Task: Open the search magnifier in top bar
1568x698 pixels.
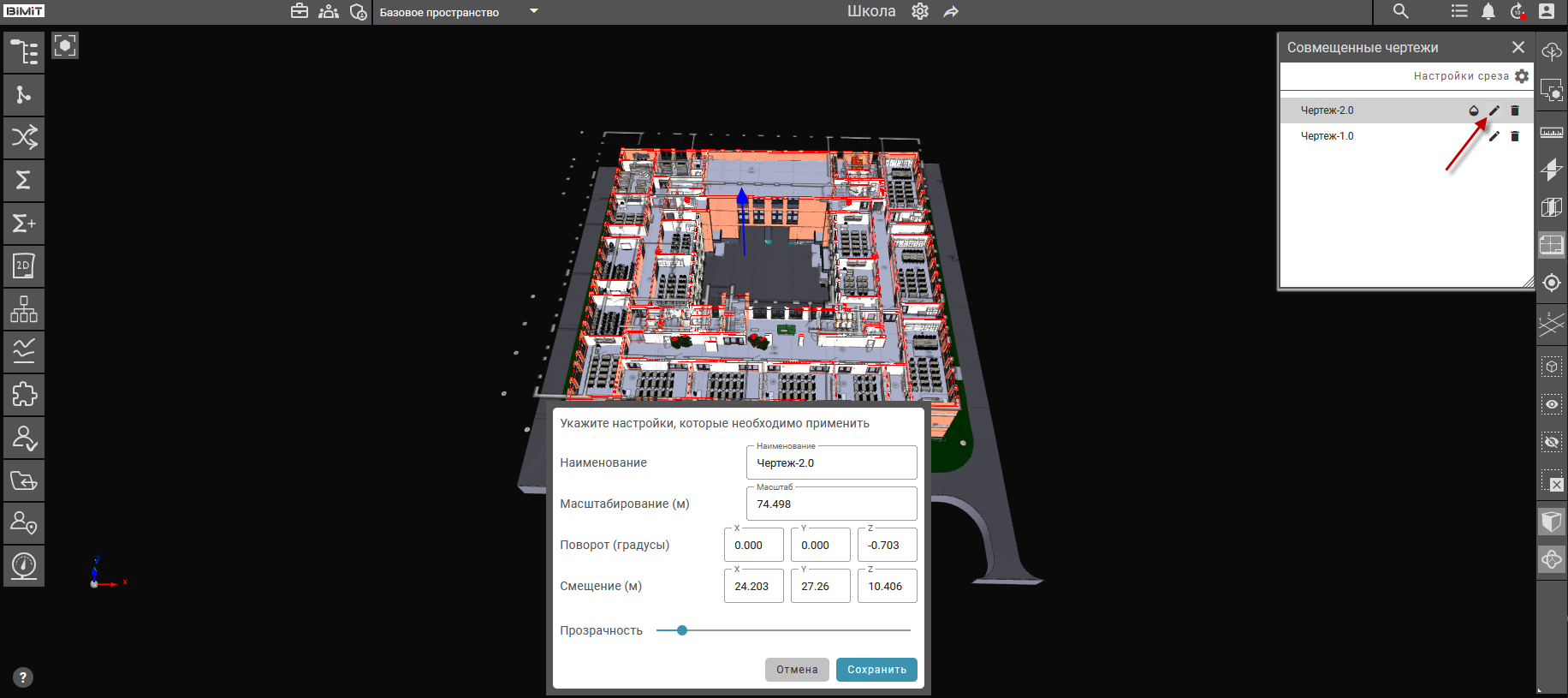Action: point(1400,11)
